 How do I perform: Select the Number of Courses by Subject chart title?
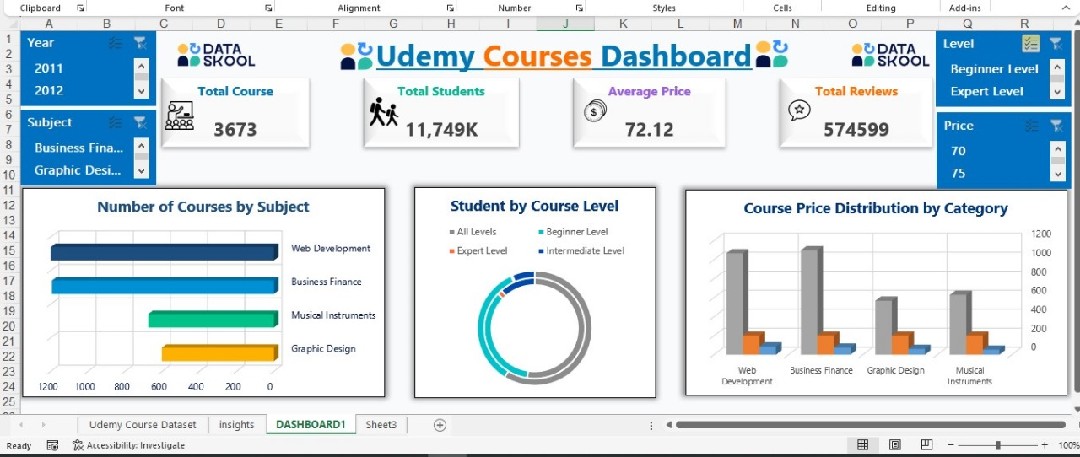point(203,207)
